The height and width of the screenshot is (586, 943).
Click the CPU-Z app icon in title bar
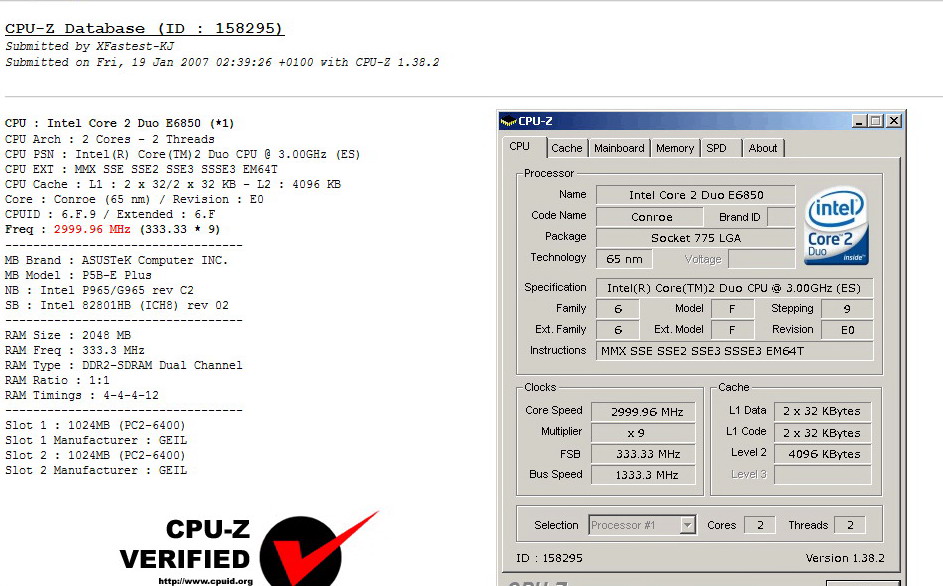tap(508, 121)
